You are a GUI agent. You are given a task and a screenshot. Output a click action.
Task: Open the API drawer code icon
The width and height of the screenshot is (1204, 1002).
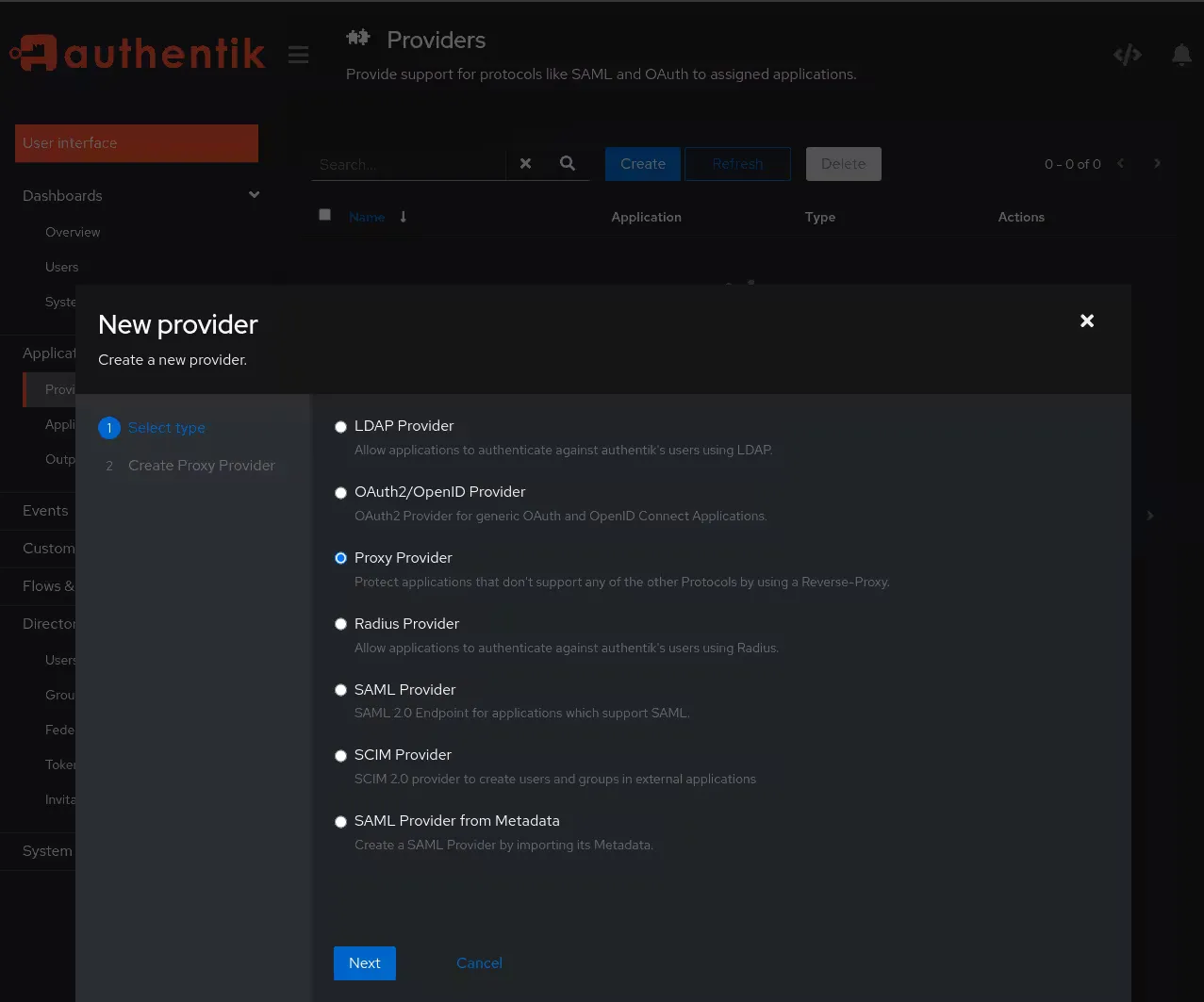pos(1128,55)
